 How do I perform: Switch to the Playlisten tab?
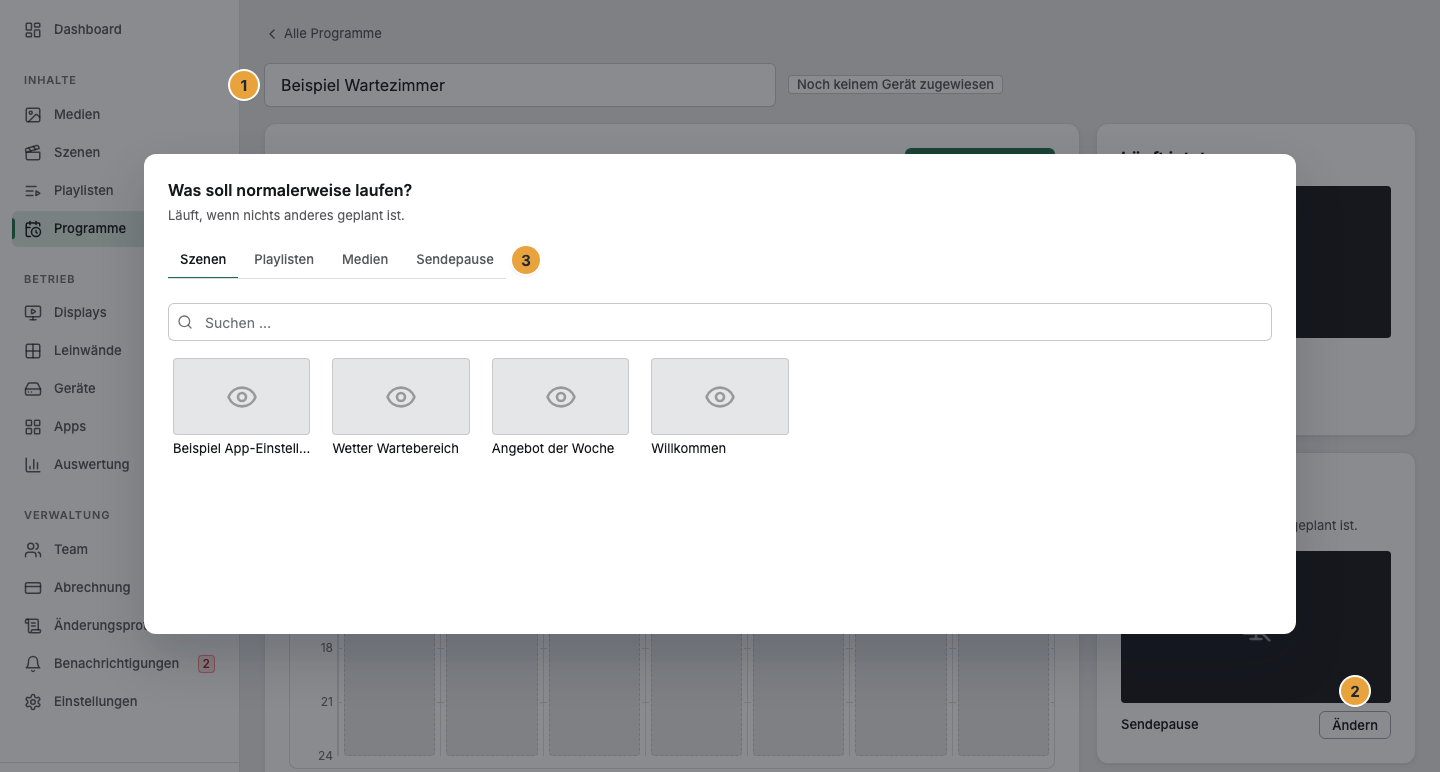[x=284, y=260]
